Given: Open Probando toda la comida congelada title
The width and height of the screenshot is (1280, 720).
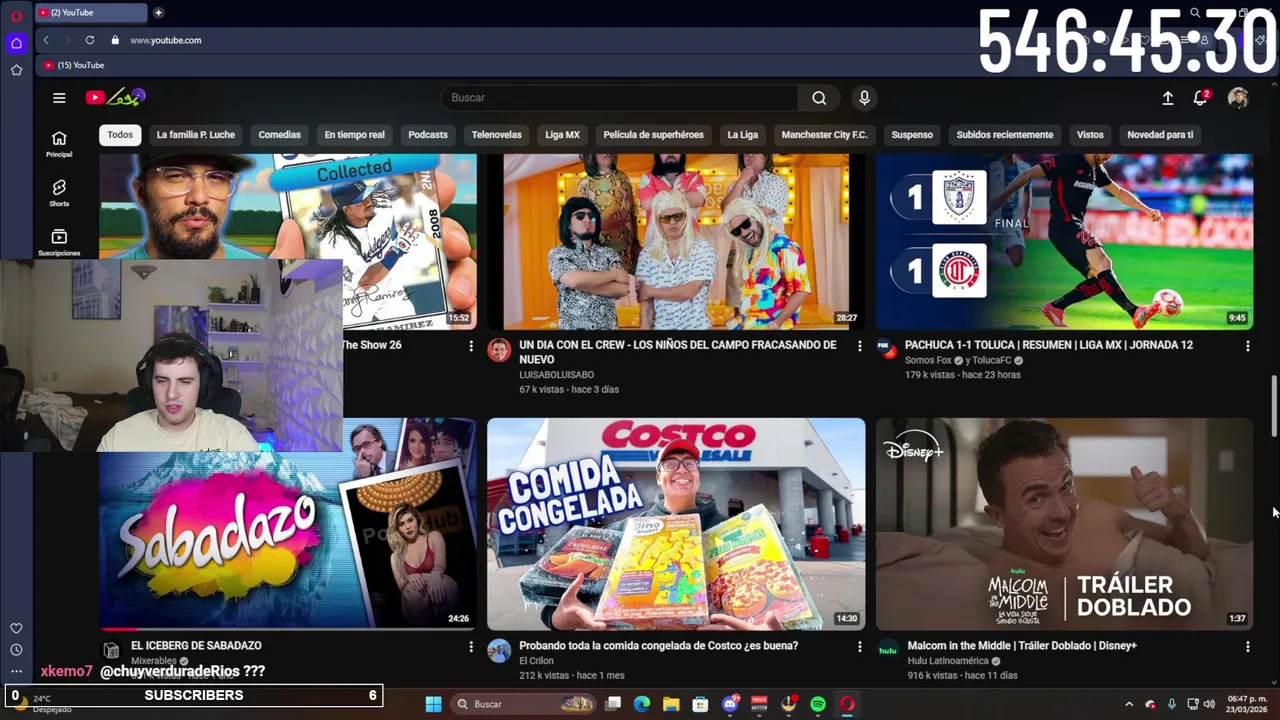Looking at the screenshot, I should 658,646.
